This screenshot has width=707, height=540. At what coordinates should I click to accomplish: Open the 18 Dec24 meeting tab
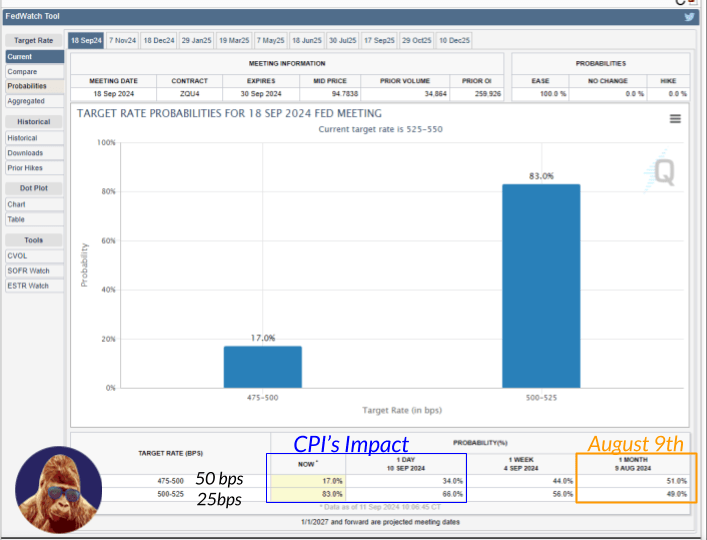[x=158, y=40]
